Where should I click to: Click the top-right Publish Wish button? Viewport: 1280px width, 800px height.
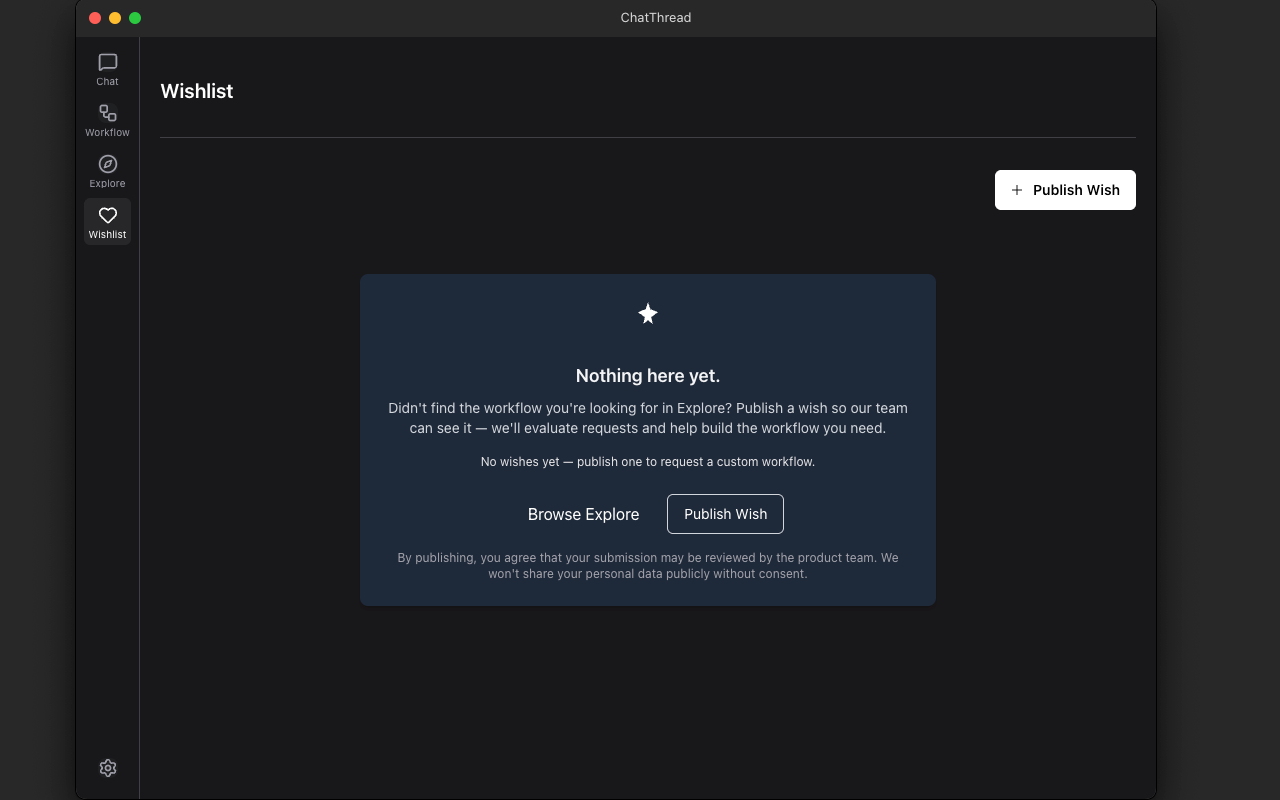point(1065,190)
